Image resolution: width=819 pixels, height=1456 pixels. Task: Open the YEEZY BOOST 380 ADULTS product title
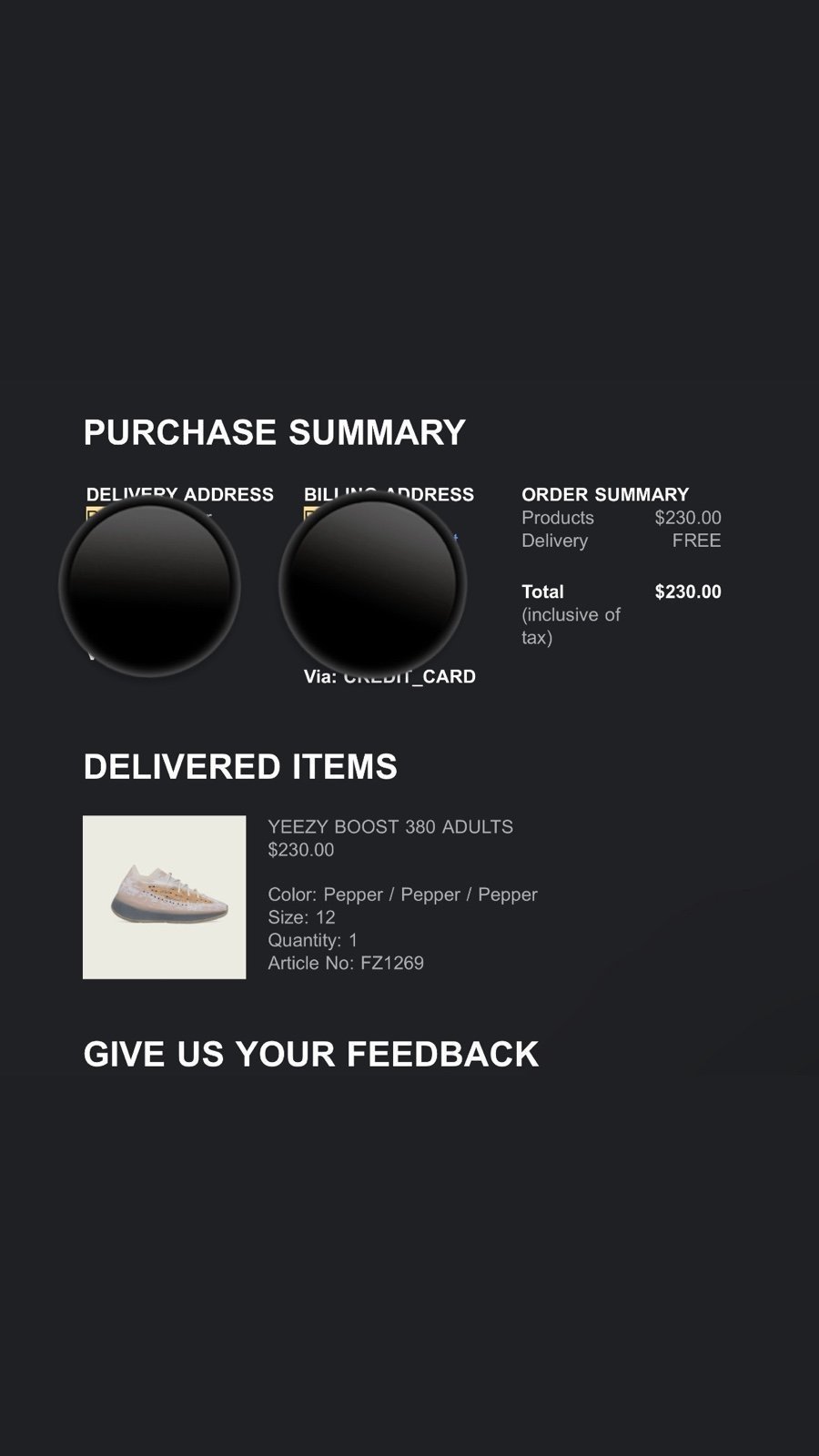click(x=390, y=827)
